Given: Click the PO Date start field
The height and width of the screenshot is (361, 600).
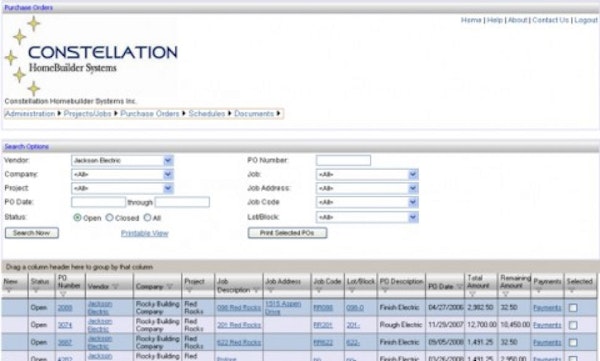Looking at the screenshot, I should tap(98, 202).
